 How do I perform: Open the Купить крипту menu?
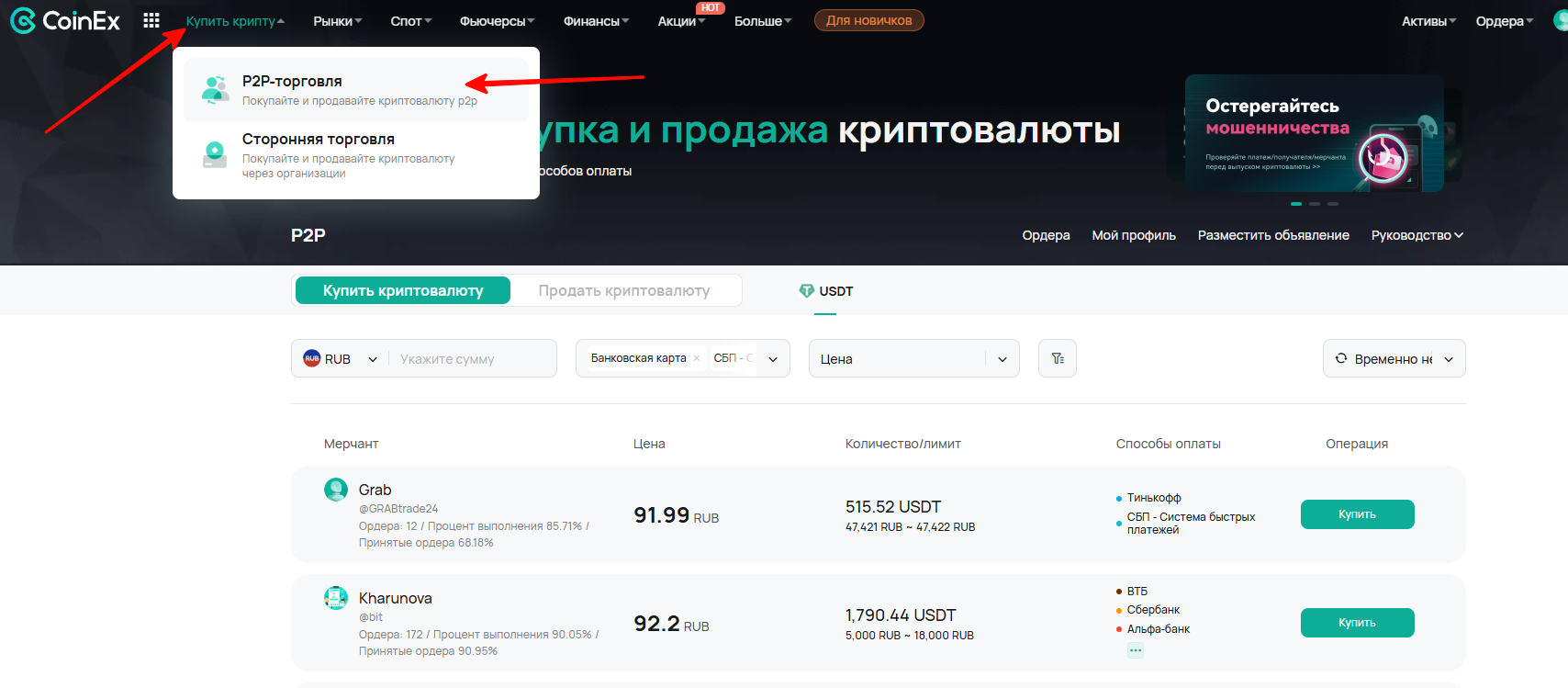point(235,21)
